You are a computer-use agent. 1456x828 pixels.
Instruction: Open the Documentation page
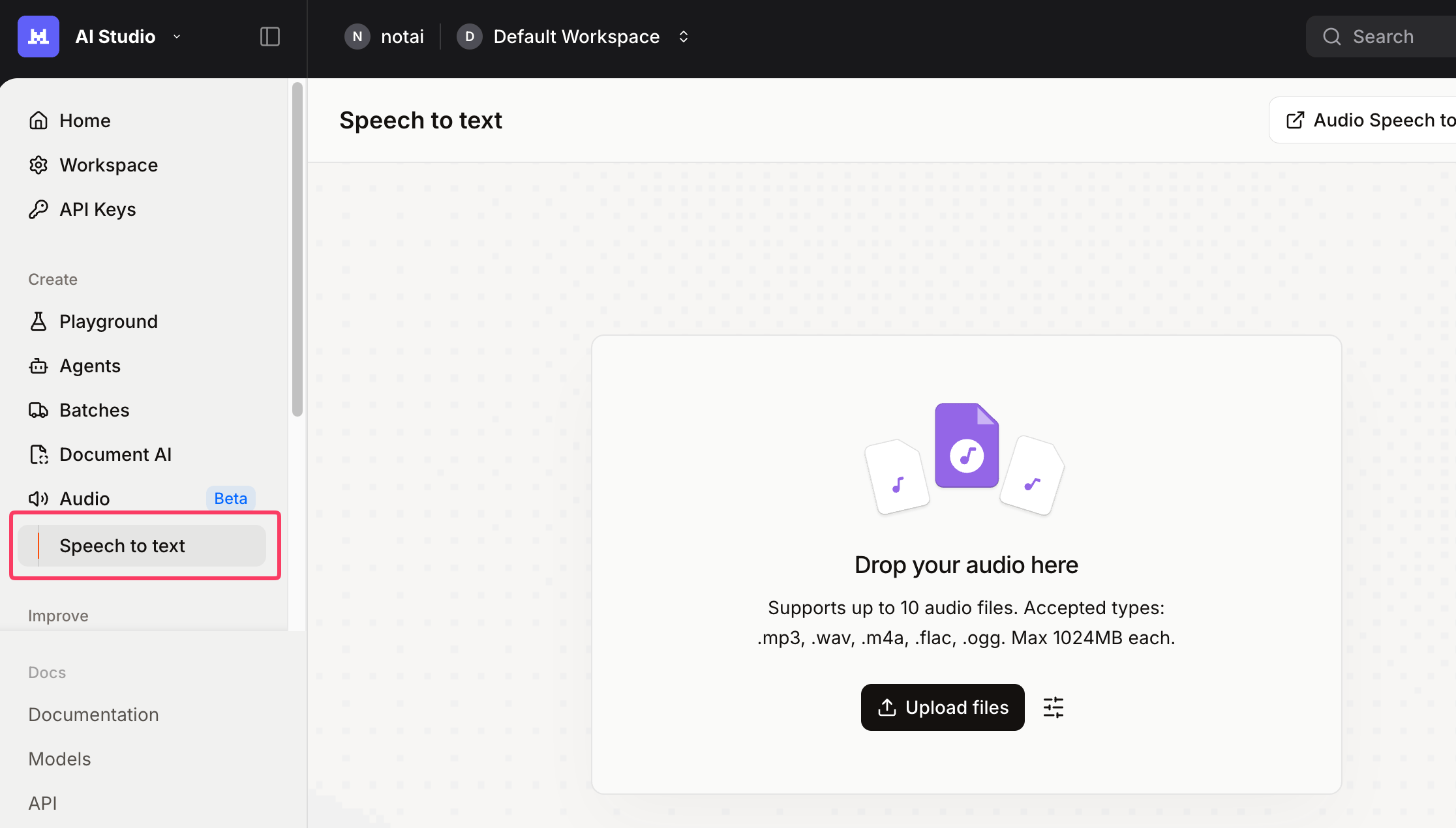tap(93, 714)
